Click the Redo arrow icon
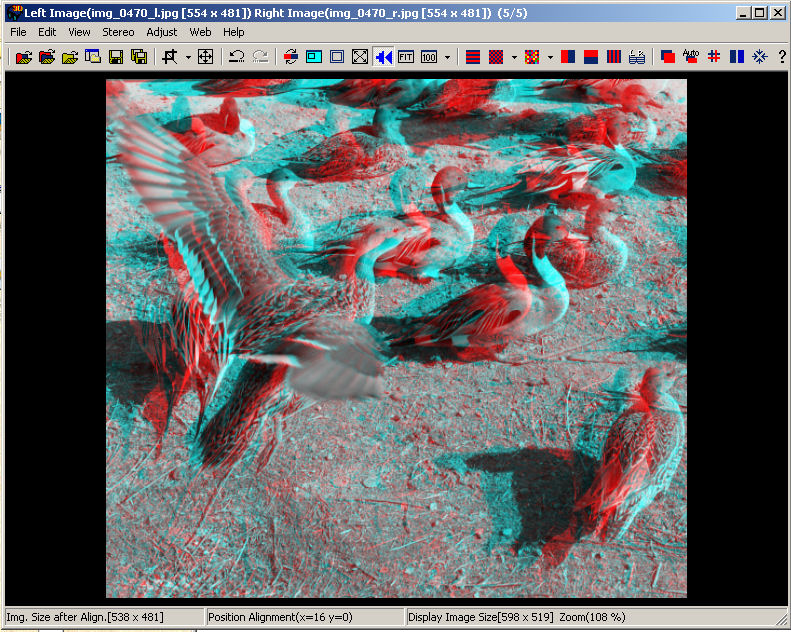791x632 pixels. coord(260,57)
